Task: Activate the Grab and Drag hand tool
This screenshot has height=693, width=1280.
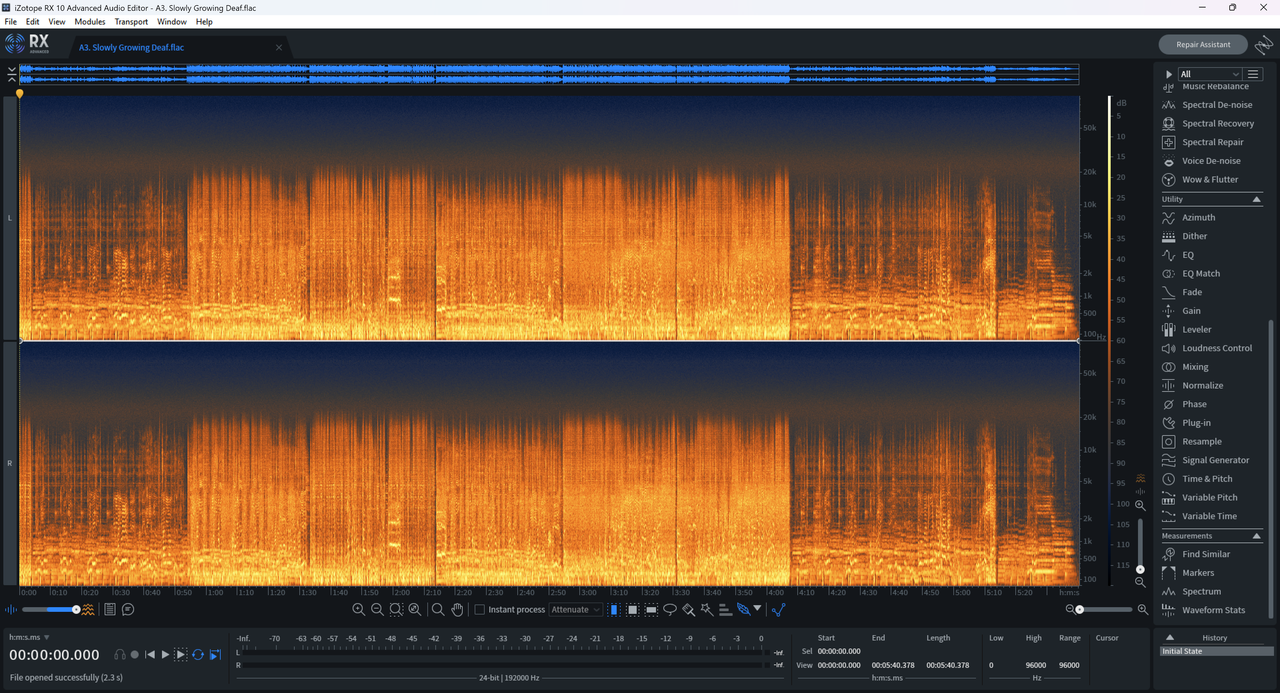Action: click(x=457, y=610)
